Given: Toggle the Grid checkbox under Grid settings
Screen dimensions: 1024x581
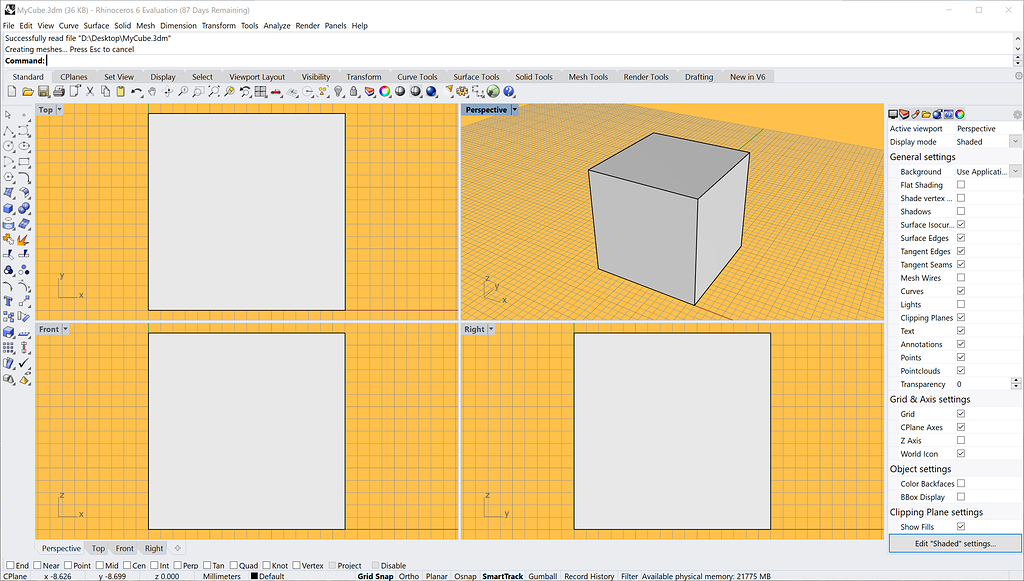Looking at the screenshot, I should tap(961, 413).
